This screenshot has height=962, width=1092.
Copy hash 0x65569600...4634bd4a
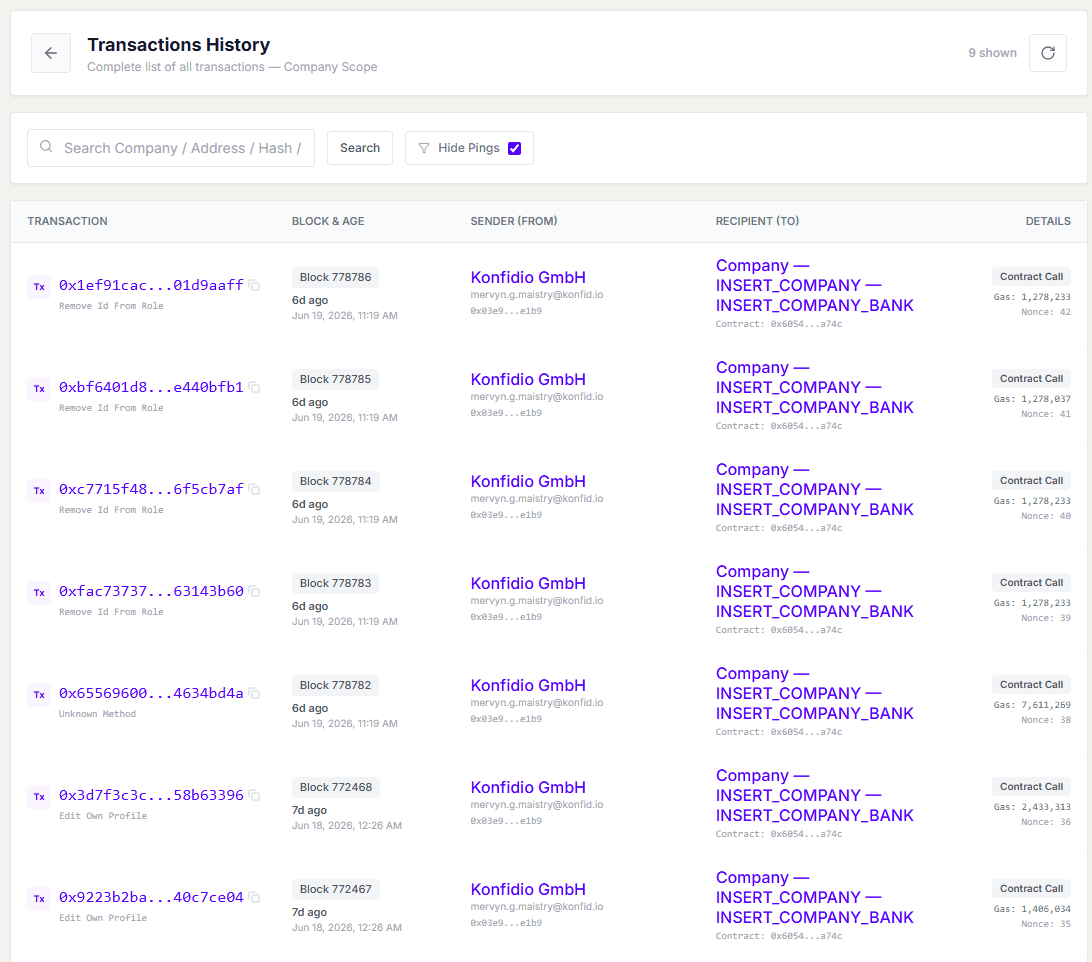click(255, 693)
